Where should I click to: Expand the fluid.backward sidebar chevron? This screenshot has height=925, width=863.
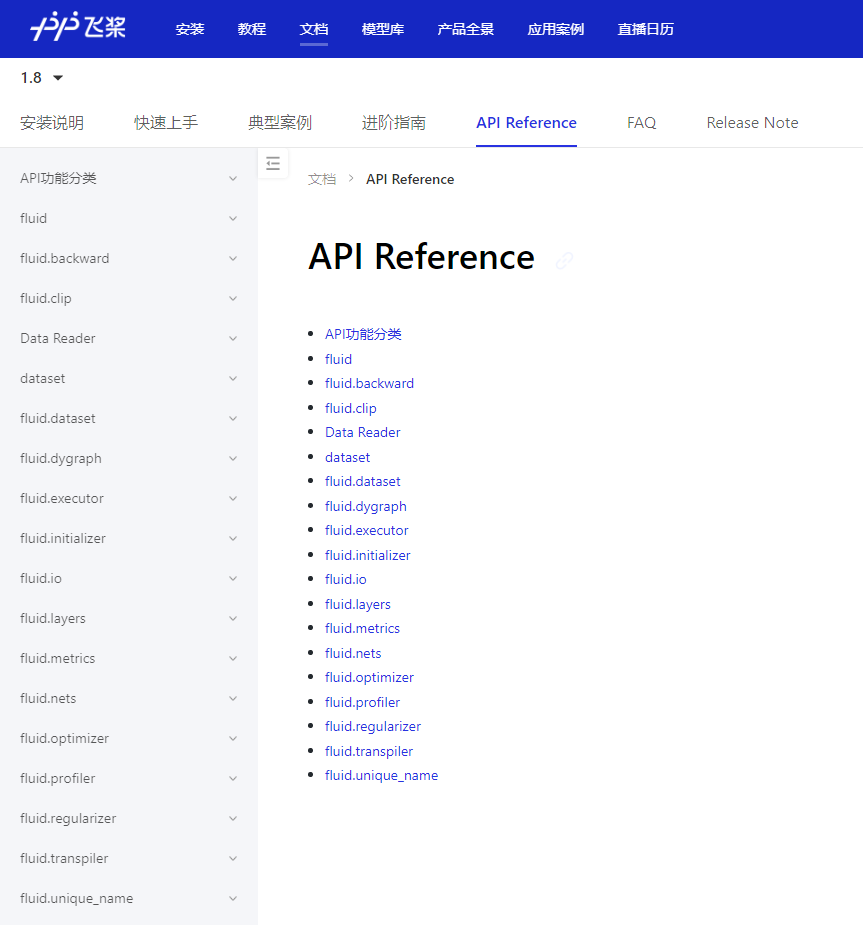(x=233, y=258)
